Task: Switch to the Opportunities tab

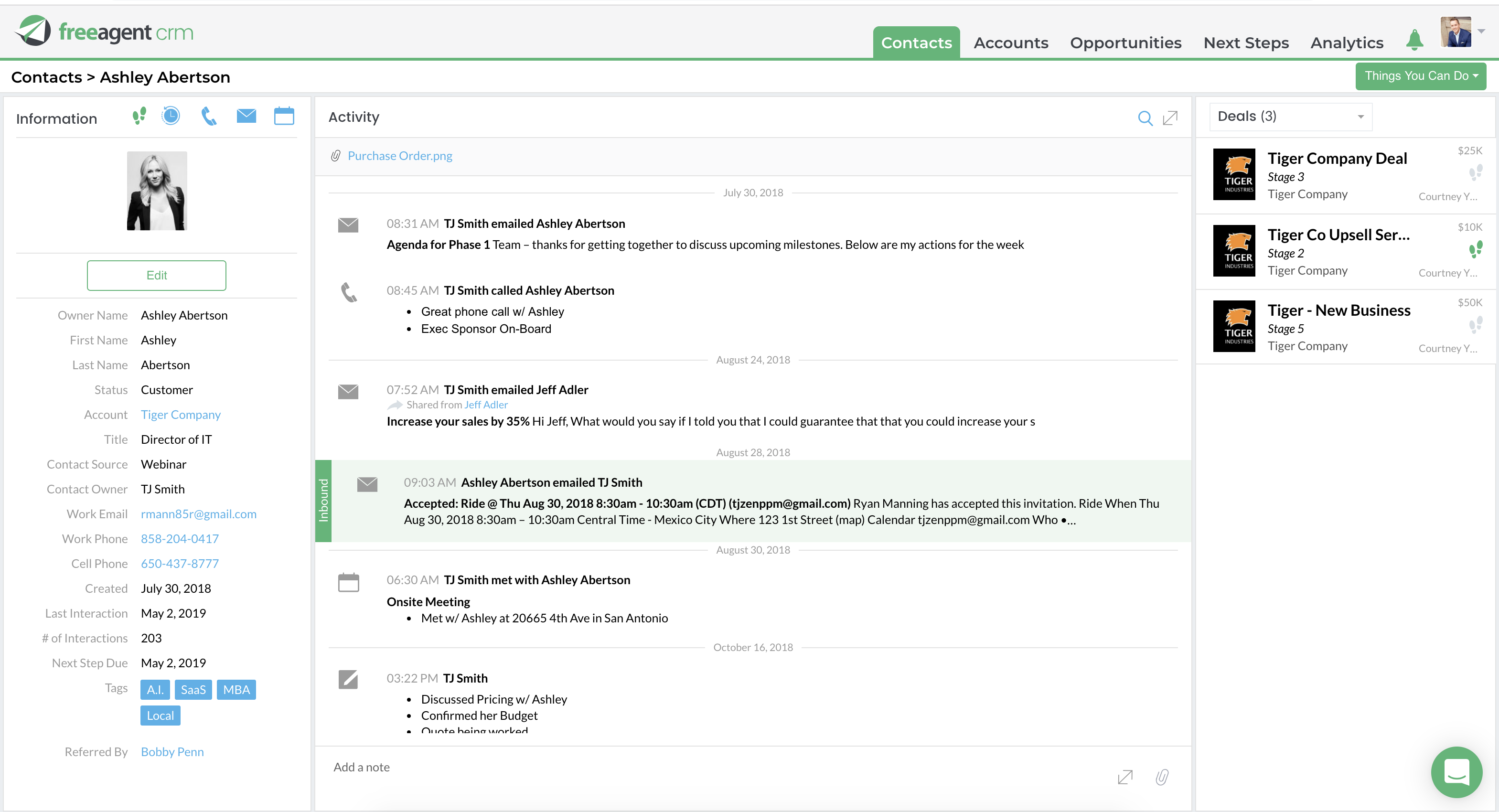Action: coord(1125,43)
